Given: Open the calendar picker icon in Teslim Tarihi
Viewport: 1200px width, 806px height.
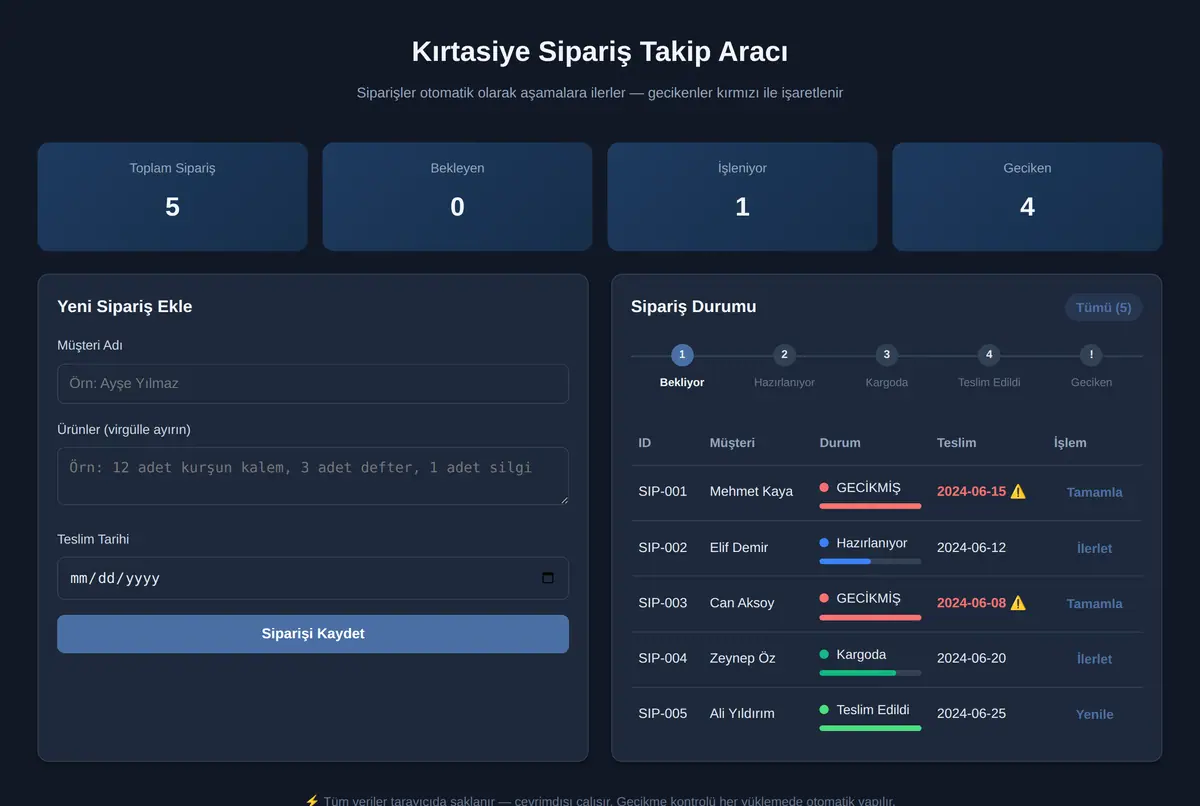Looking at the screenshot, I should click(x=547, y=578).
